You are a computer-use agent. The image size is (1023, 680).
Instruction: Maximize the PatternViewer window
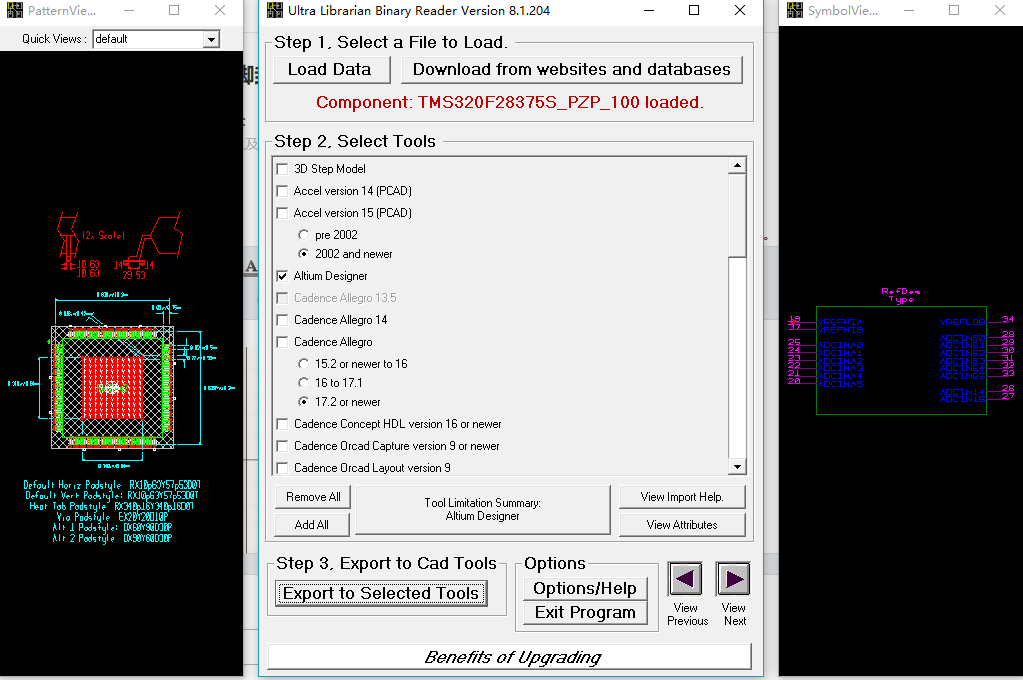click(174, 10)
